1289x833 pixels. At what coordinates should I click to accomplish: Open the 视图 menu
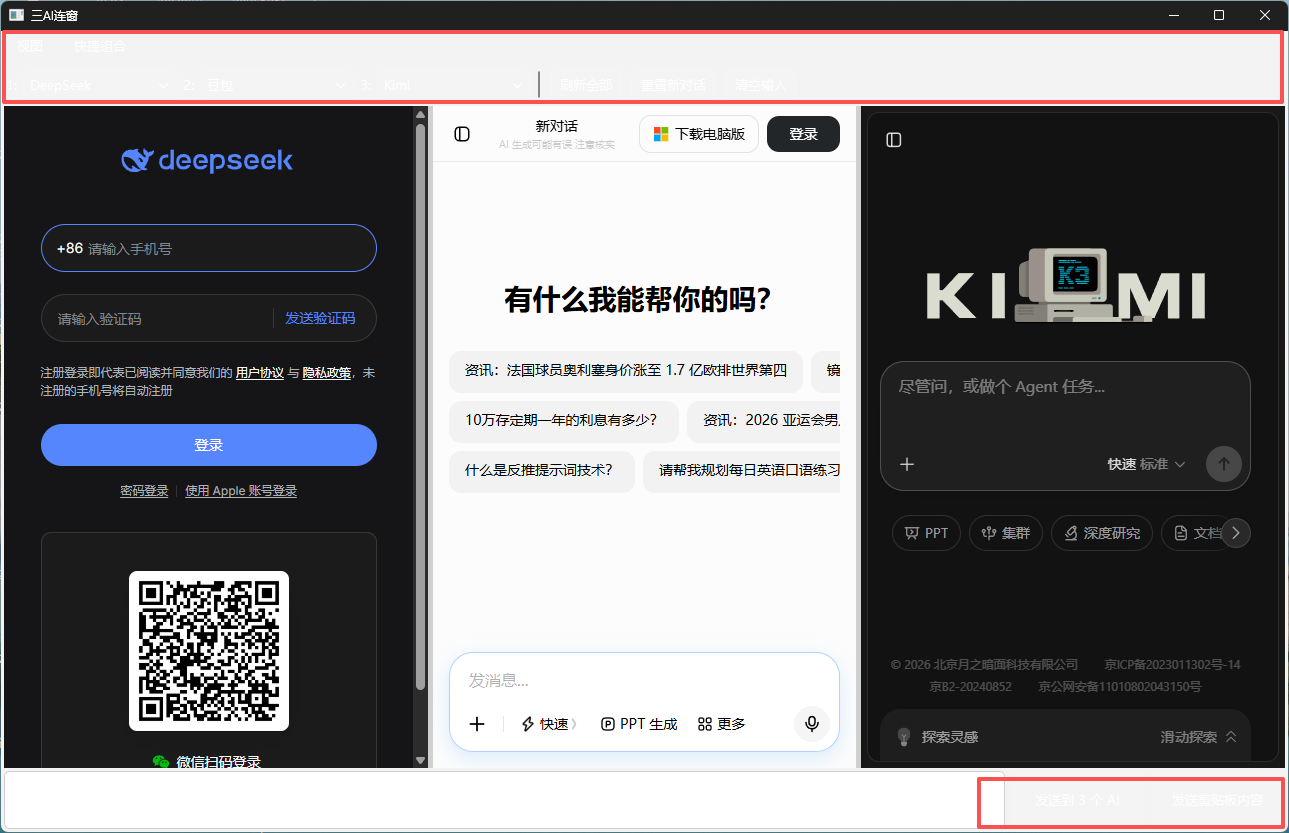(x=30, y=46)
